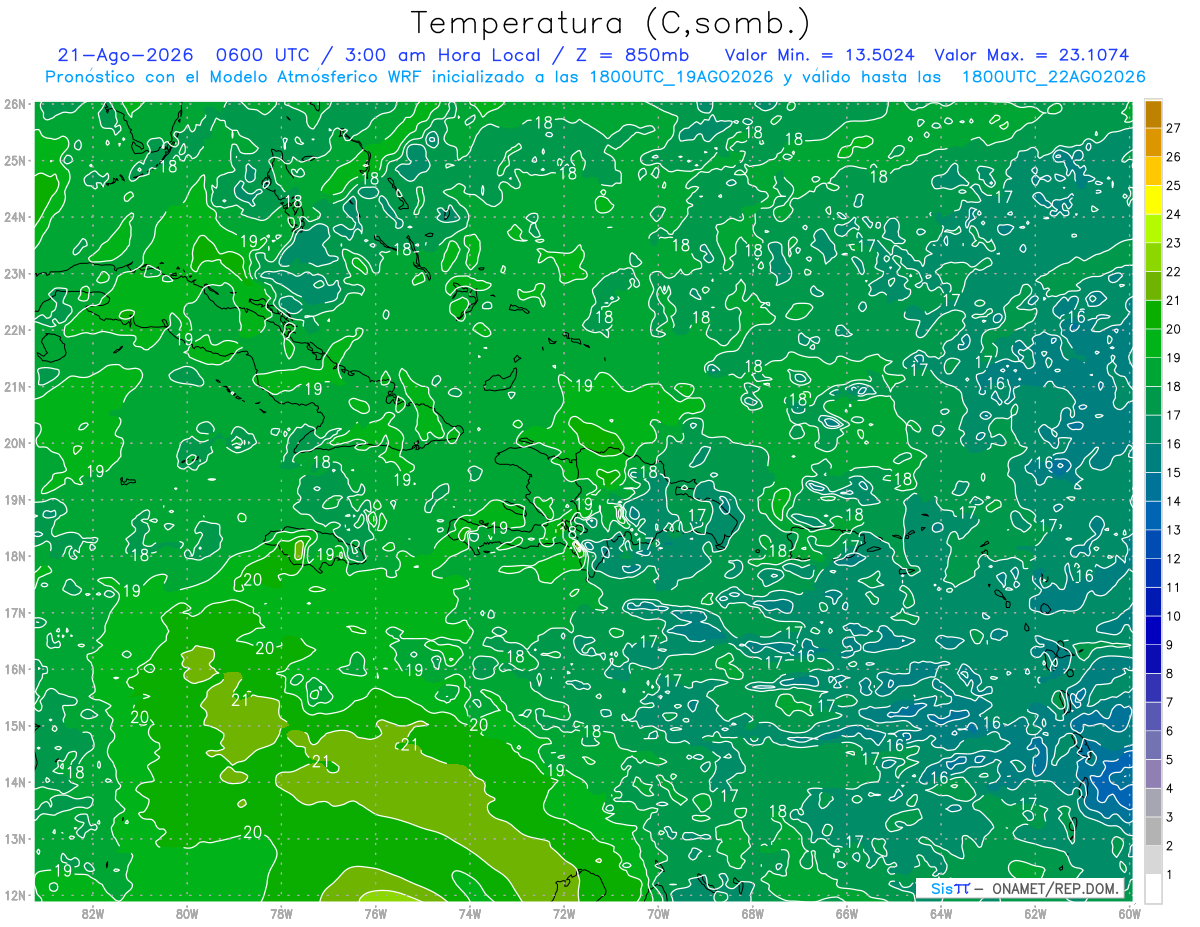This screenshot has height=927, width=1200.
Task: Select the date text "21-Ago-2026"
Action: coord(123,55)
